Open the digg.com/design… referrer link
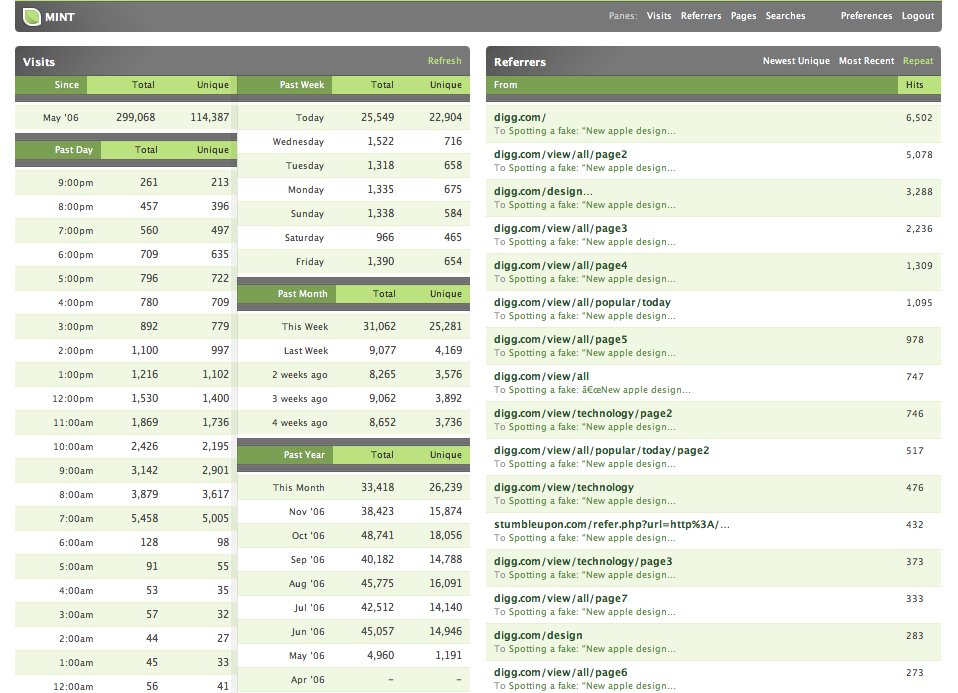The width and height of the screenshot is (958, 693). 543,191
